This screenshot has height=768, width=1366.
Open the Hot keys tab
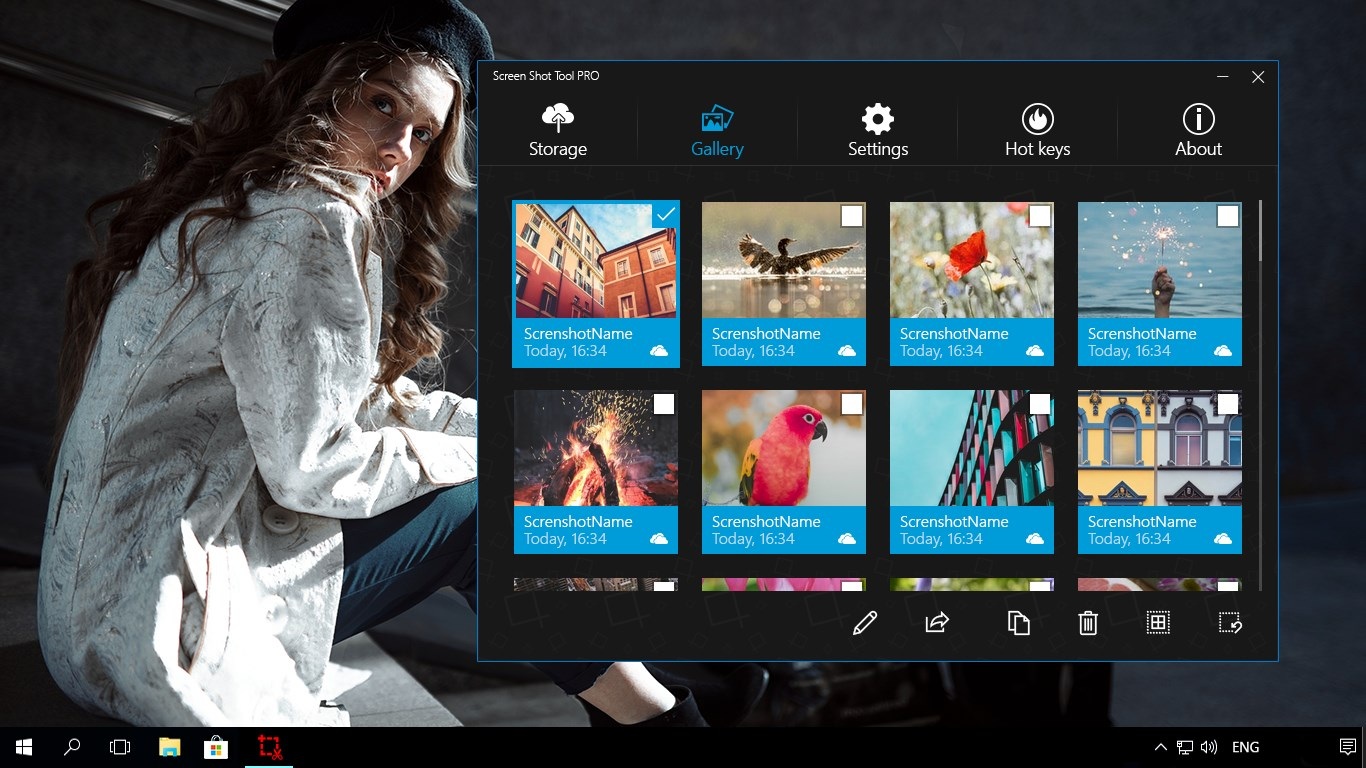pos(1037,131)
